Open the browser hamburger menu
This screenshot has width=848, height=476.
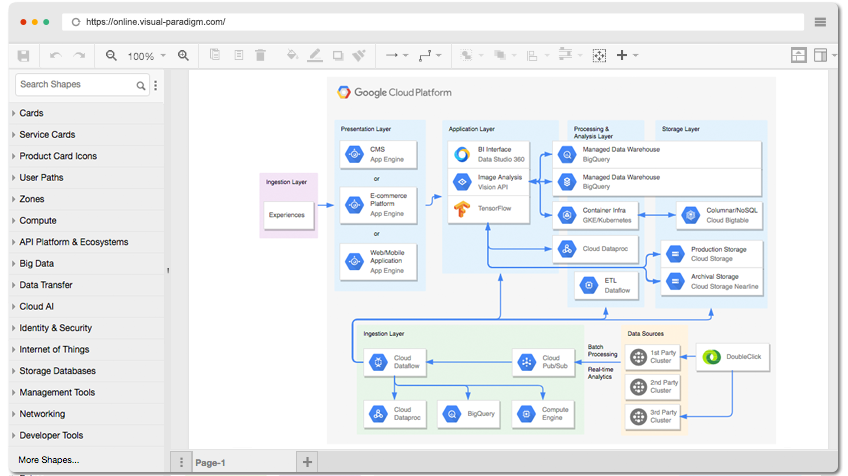click(x=820, y=22)
